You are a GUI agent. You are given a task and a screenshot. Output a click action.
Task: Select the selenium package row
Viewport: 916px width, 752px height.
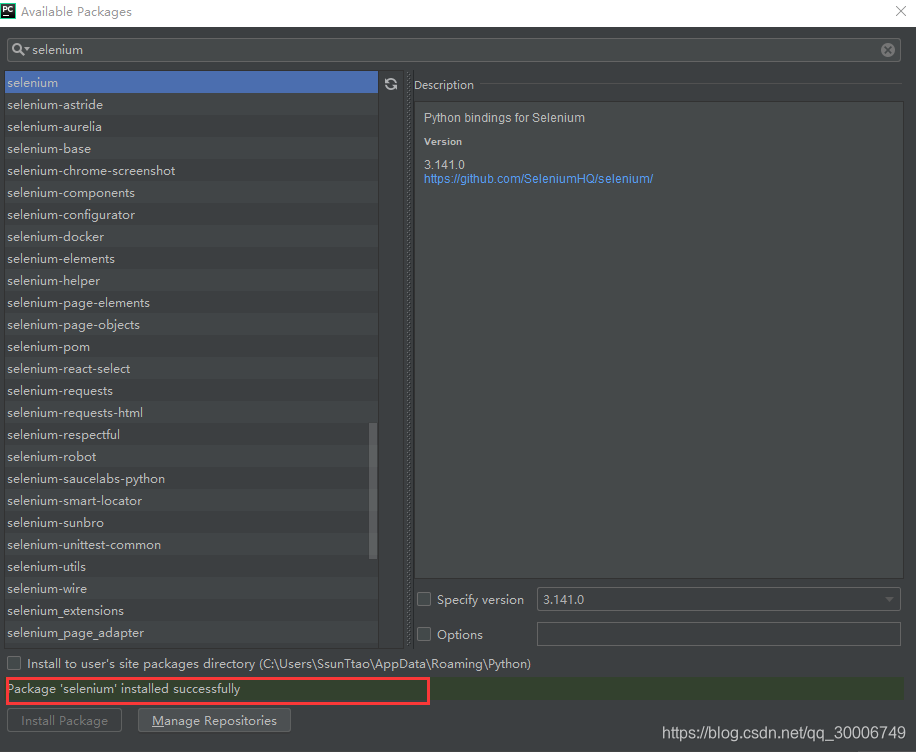191,82
